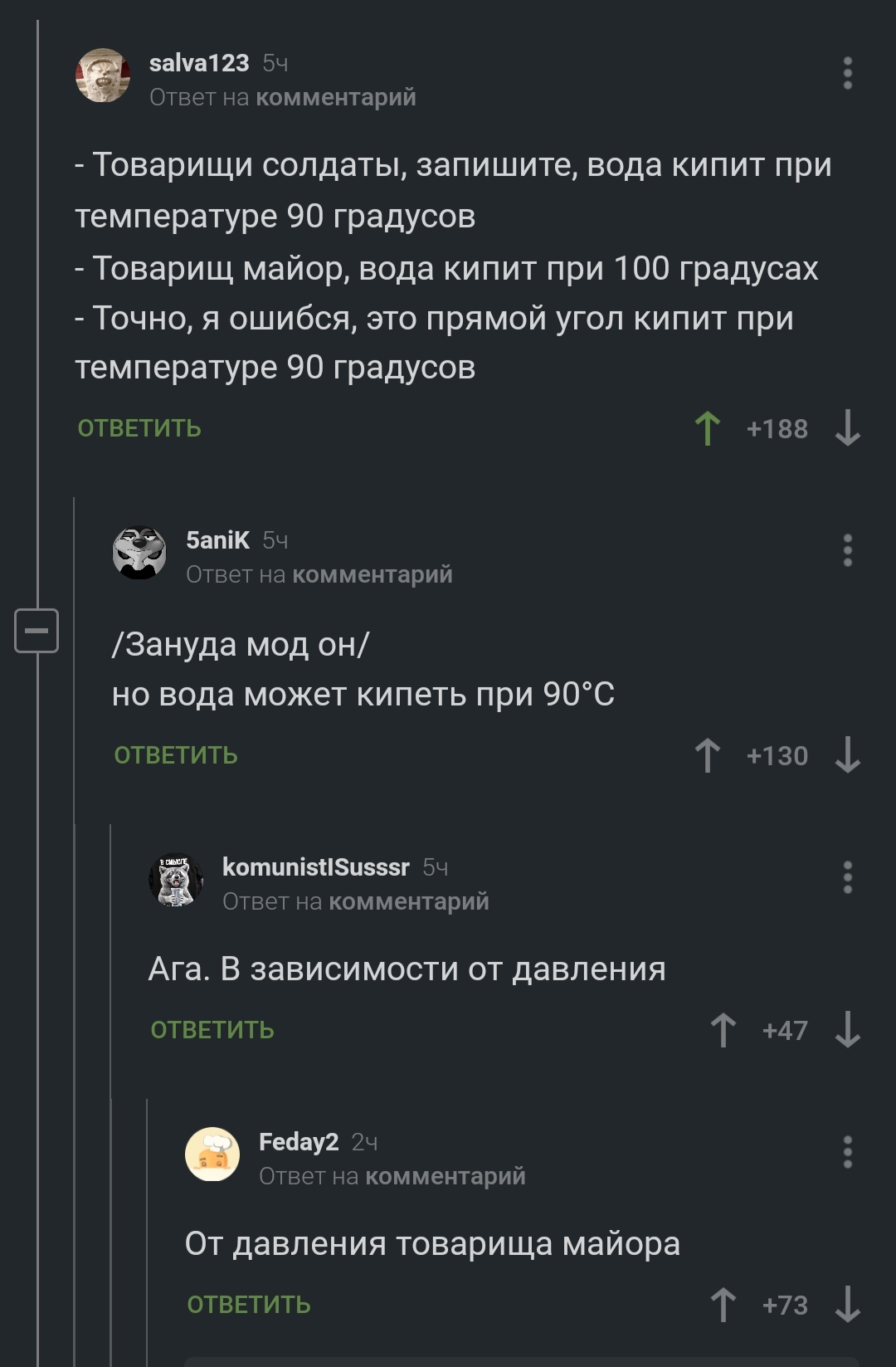The height and width of the screenshot is (1367, 896).
Task: Collapse the comment thread with minus box
Action: [37, 631]
